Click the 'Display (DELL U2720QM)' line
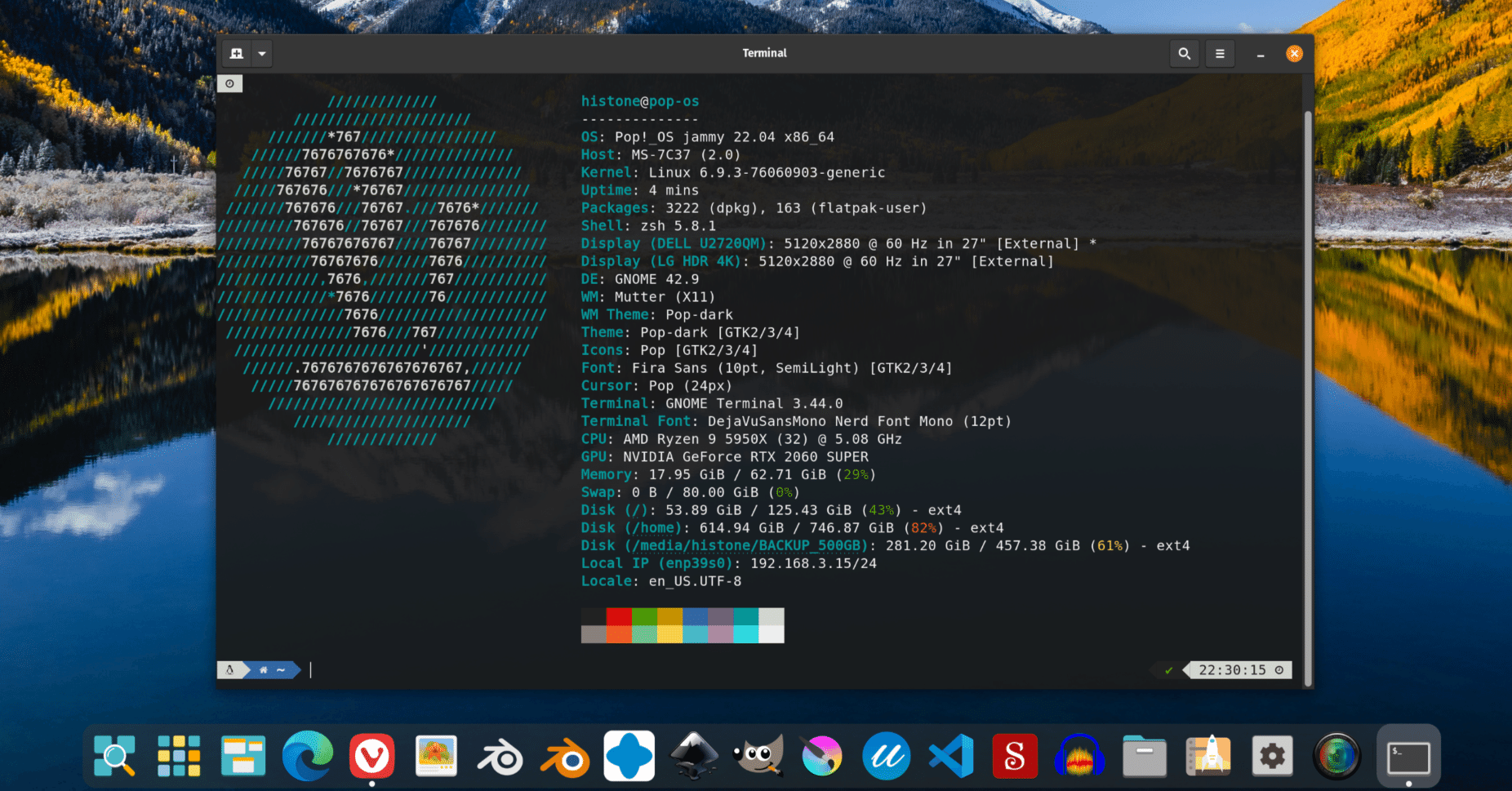1512x791 pixels. [x=838, y=243]
